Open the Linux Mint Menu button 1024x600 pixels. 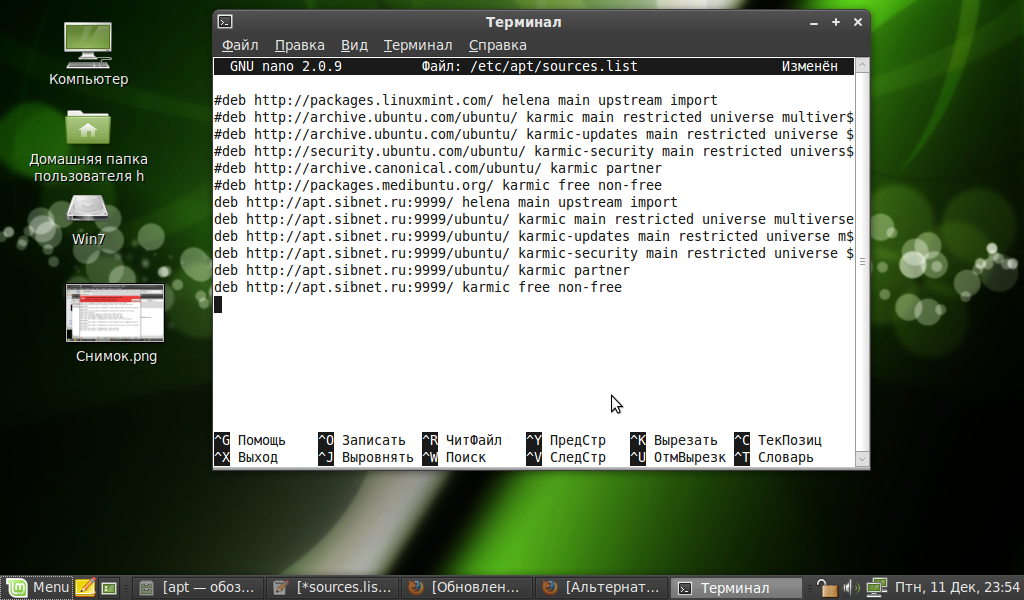(x=36, y=588)
